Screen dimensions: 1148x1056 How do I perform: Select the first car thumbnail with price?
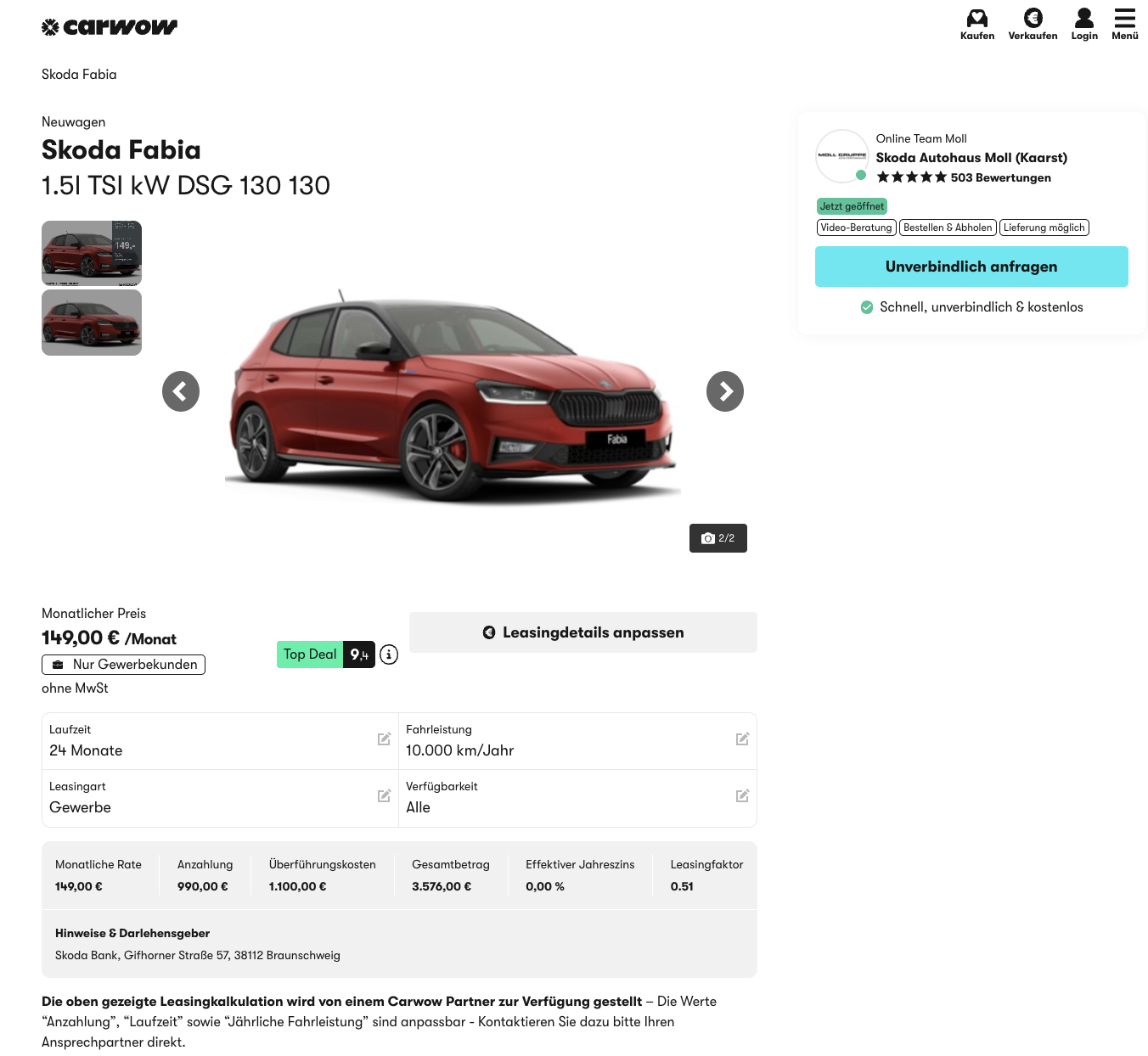point(92,253)
